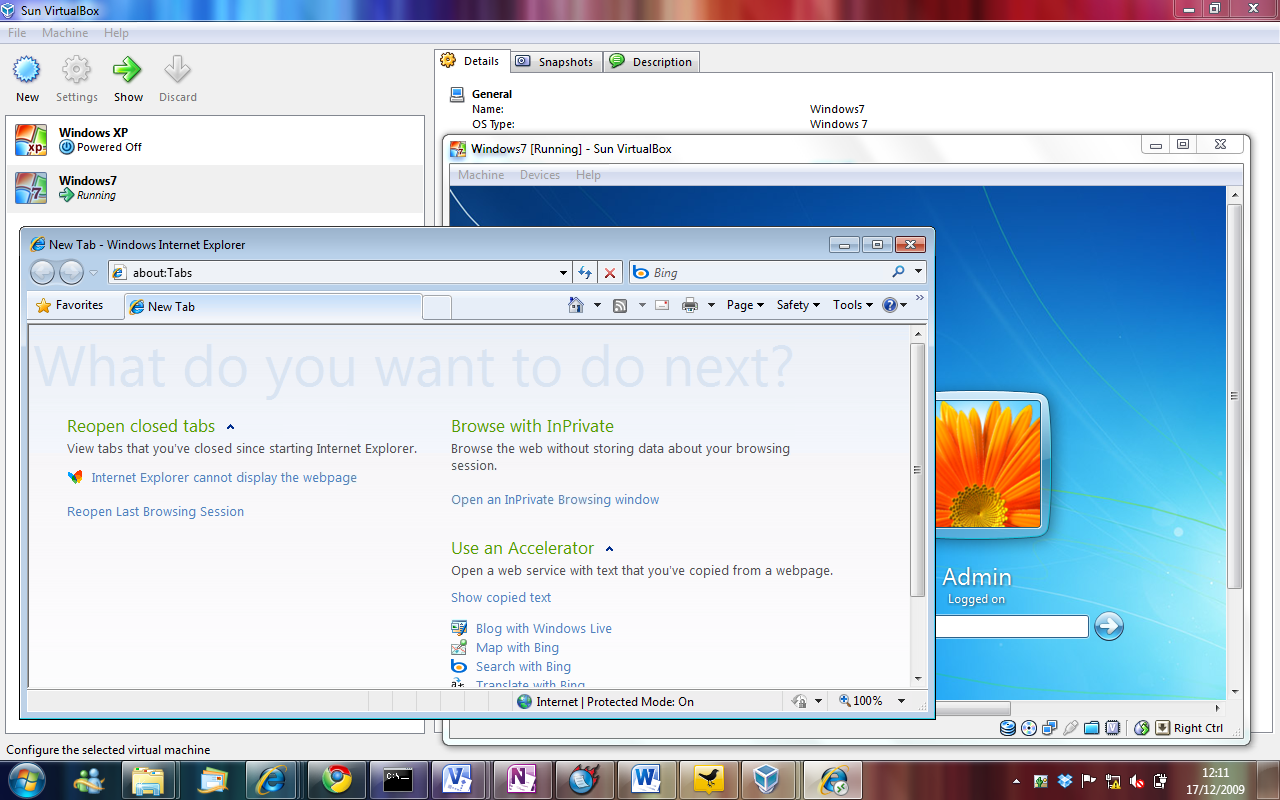Open 'Internet Explorer cannot display the webpage' link

point(224,478)
